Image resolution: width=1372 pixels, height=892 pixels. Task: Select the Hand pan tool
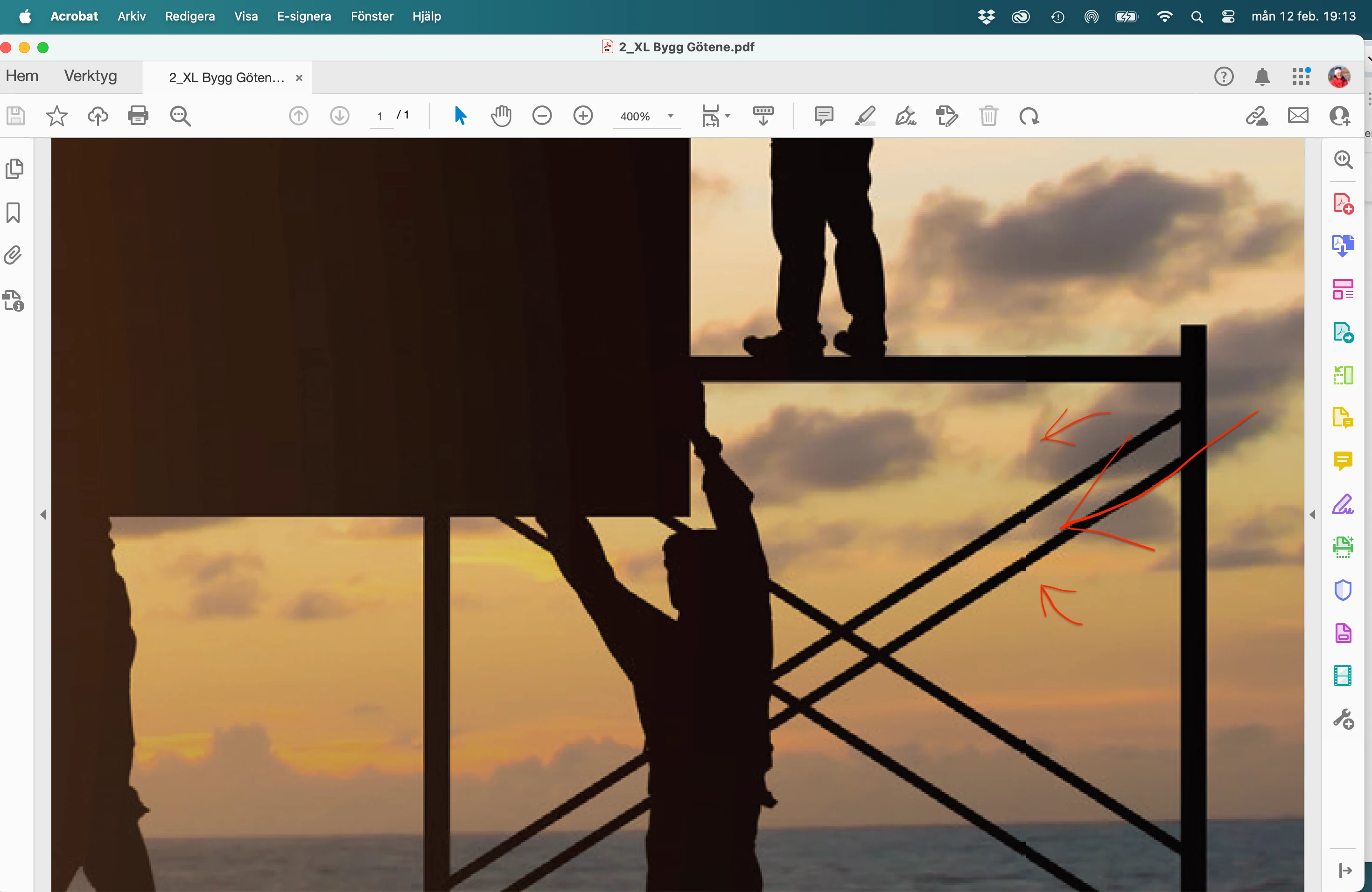point(501,116)
